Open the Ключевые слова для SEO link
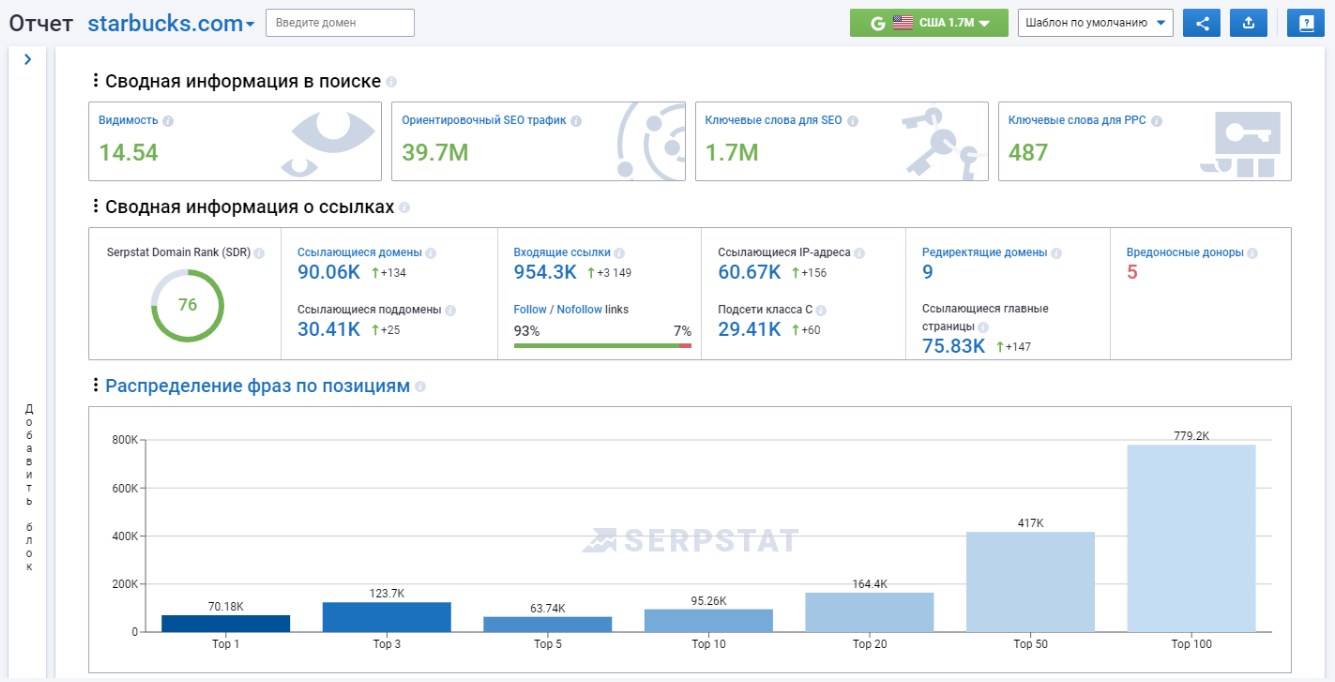This screenshot has width=1335, height=682. [774, 120]
